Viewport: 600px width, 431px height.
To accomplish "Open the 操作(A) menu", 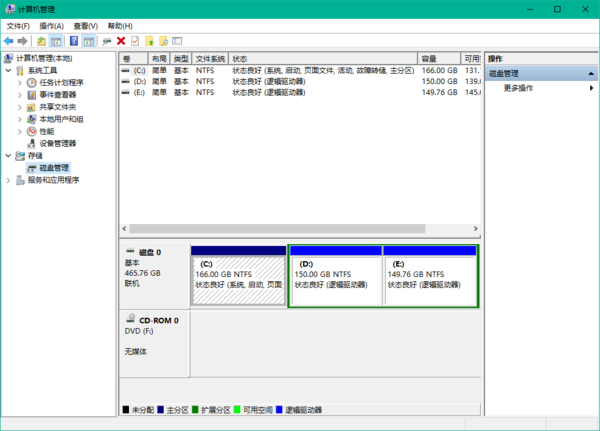I will (x=51, y=25).
